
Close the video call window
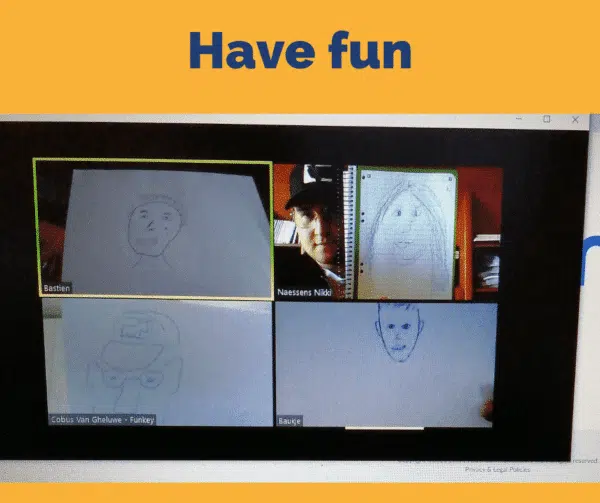pyautogui.click(x=575, y=119)
